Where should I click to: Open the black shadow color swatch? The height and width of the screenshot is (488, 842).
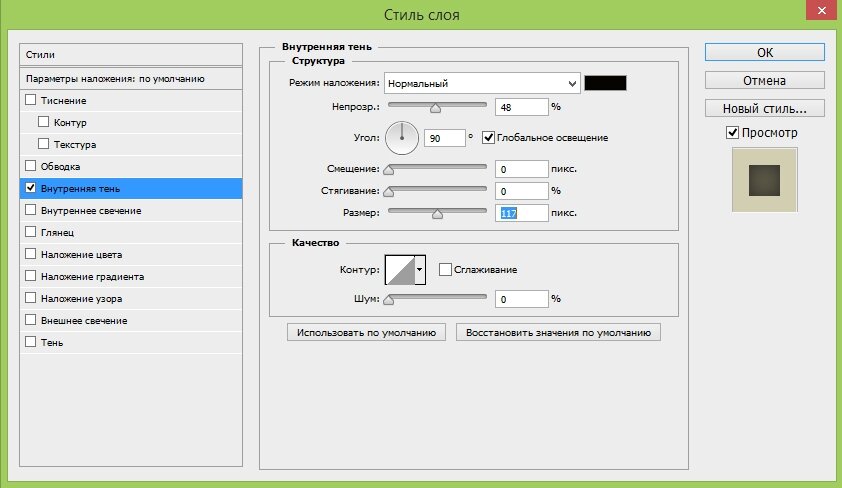point(605,83)
